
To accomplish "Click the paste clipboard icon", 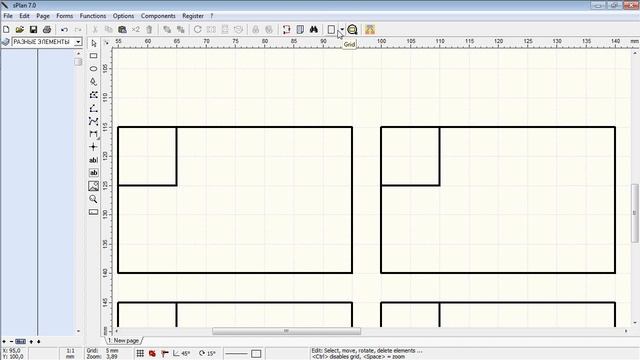I will [122, 29].
